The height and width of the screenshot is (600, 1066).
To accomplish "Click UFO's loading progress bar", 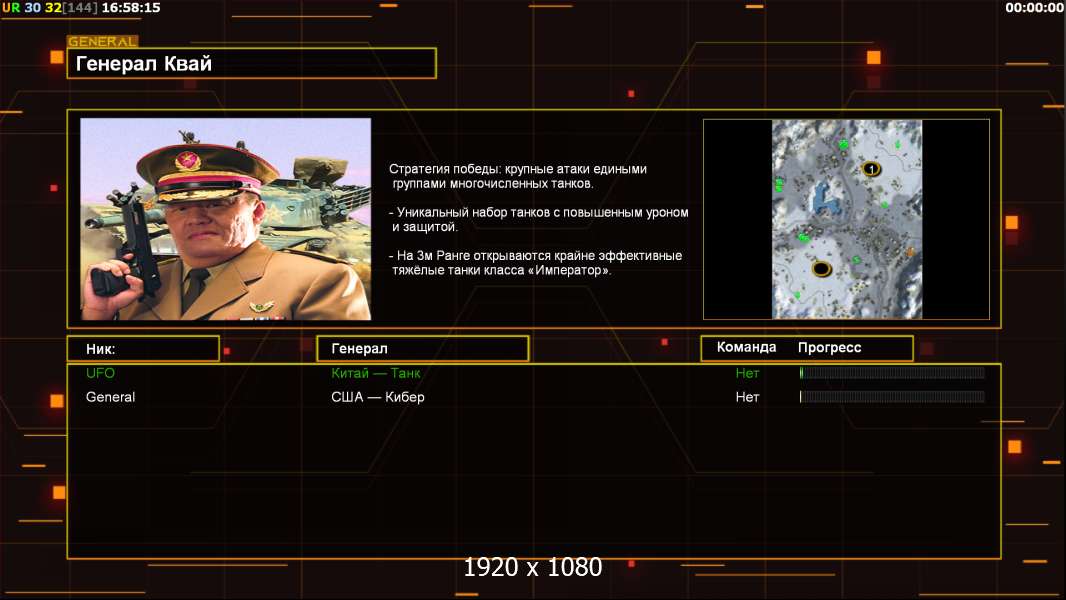I will click(892, 372).
